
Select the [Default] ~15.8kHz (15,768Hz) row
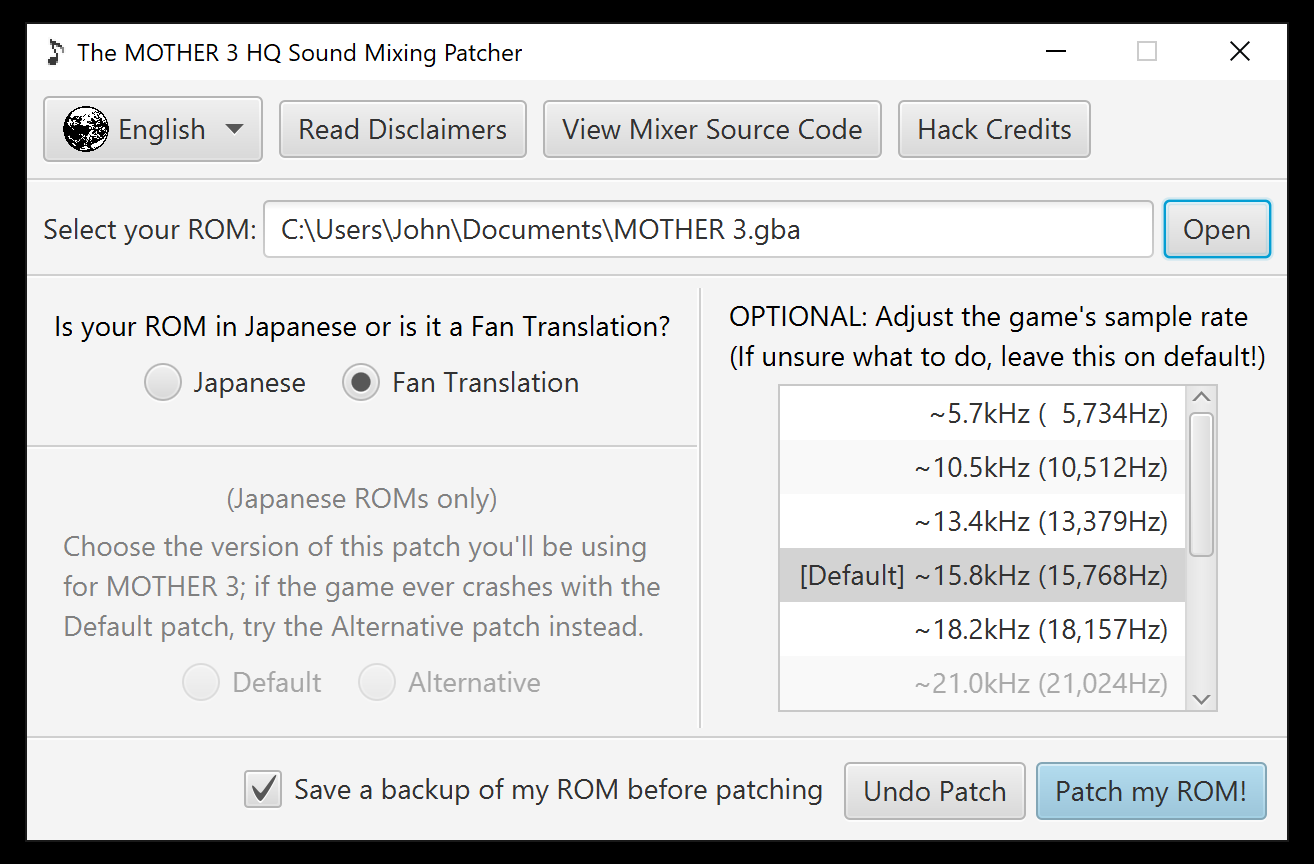click(982, 575)
